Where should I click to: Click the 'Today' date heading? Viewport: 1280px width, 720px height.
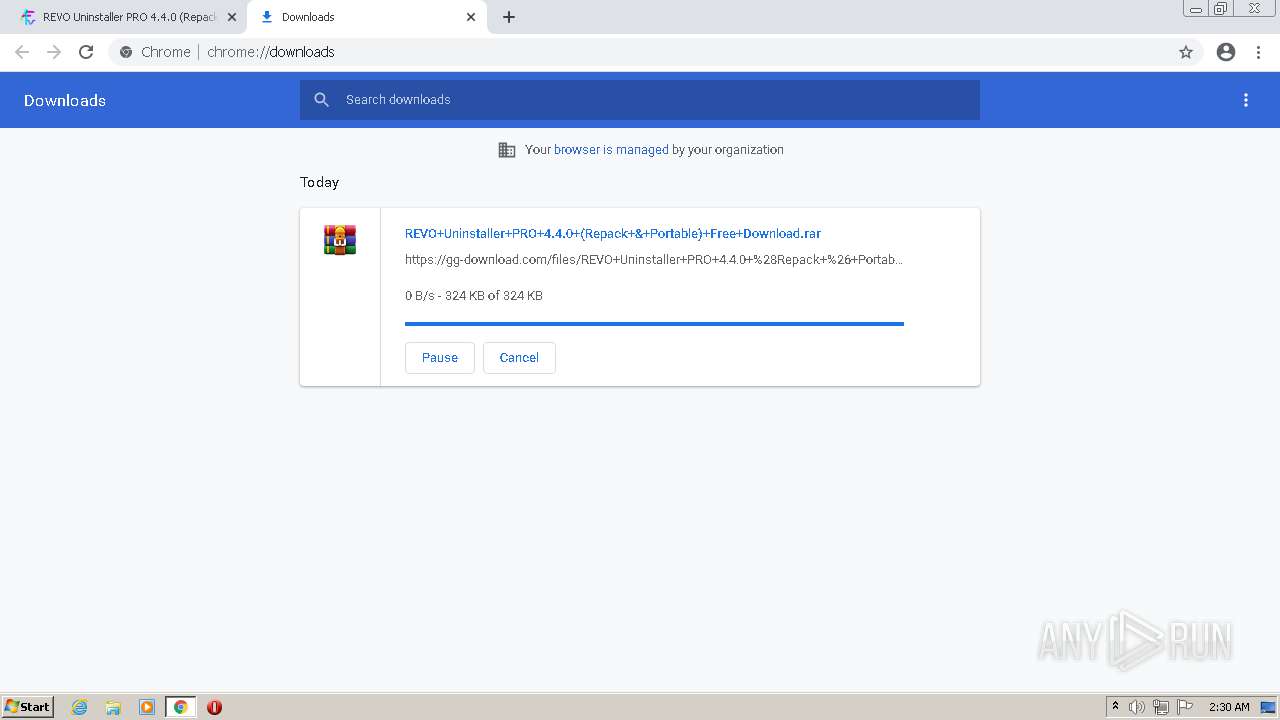320,182
